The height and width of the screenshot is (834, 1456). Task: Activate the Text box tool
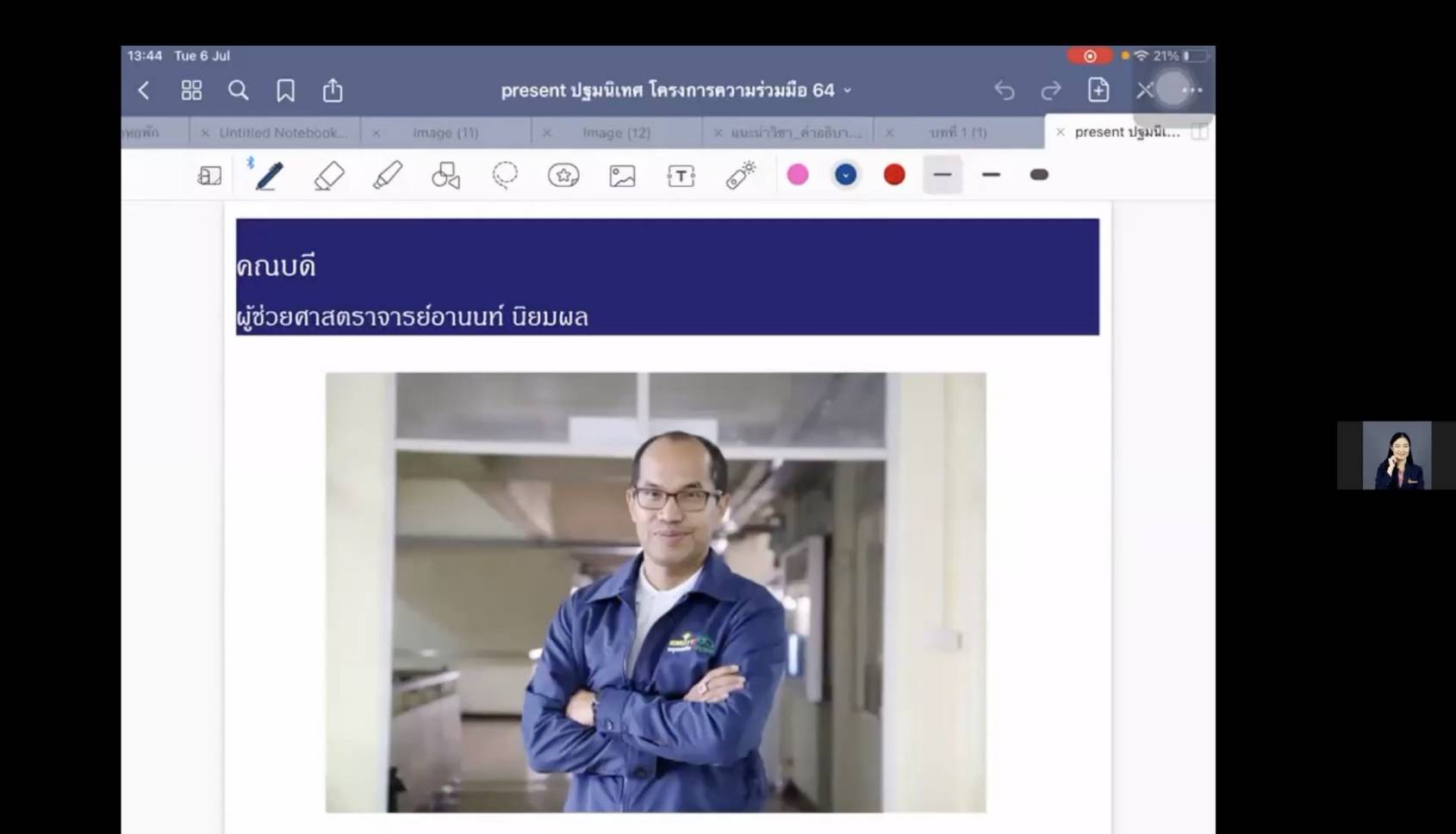click(681, 176)
